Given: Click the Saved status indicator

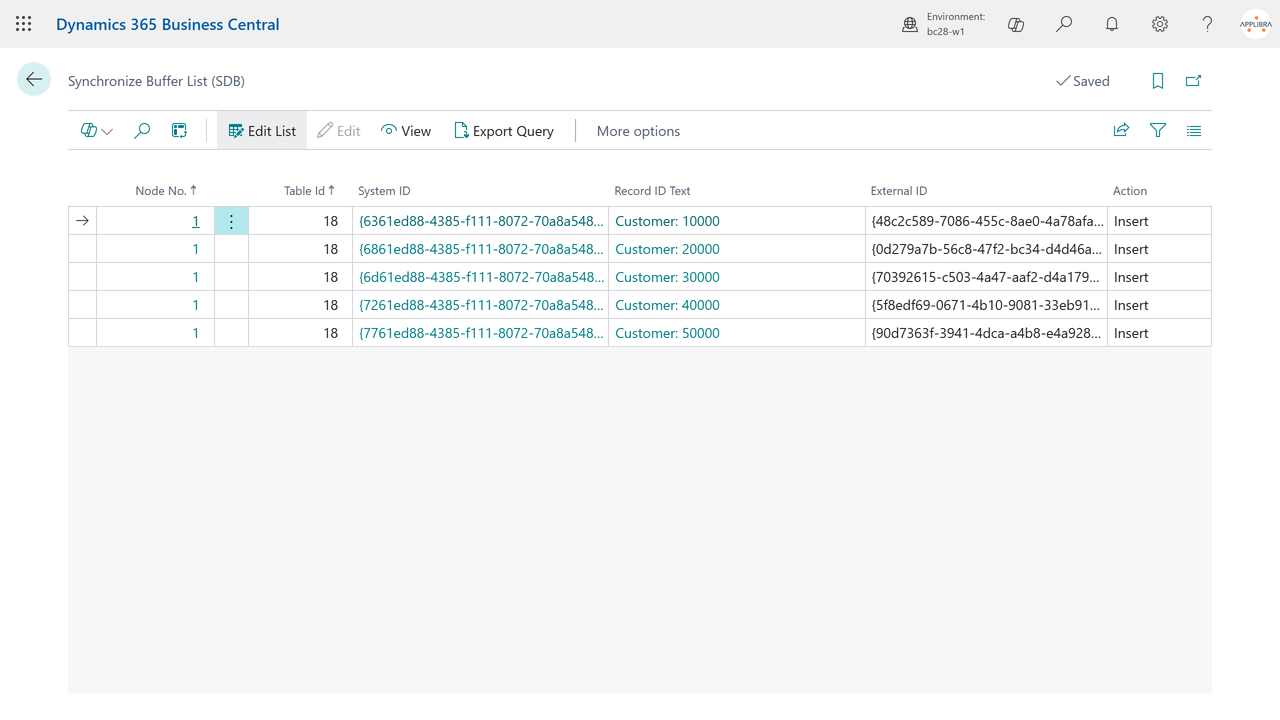Looking at the screenshot, I should [x=1083, y=81].
